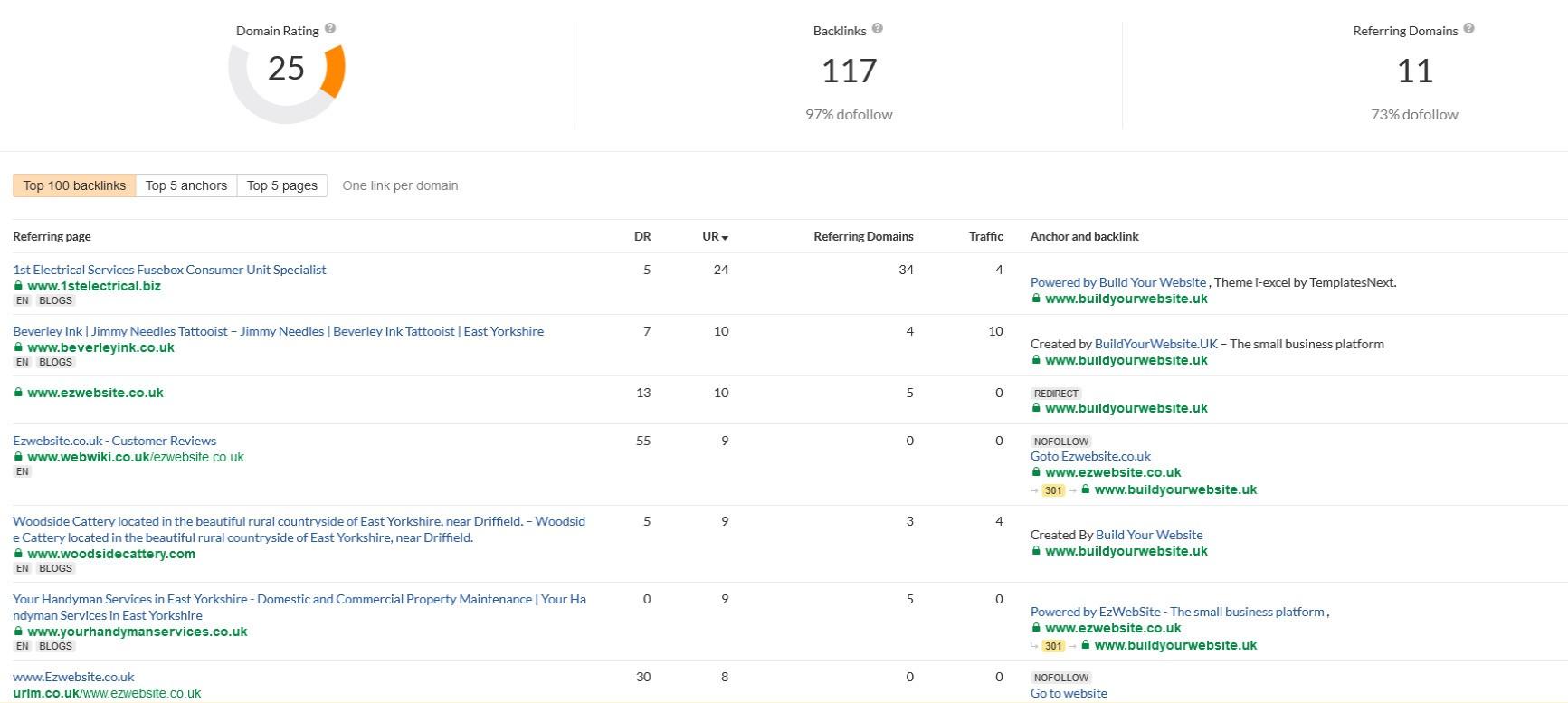The image size is (1568, 703).
Task: Open 1st Electrical Services Fusebox referring page
Action: [x=169, y=270]
